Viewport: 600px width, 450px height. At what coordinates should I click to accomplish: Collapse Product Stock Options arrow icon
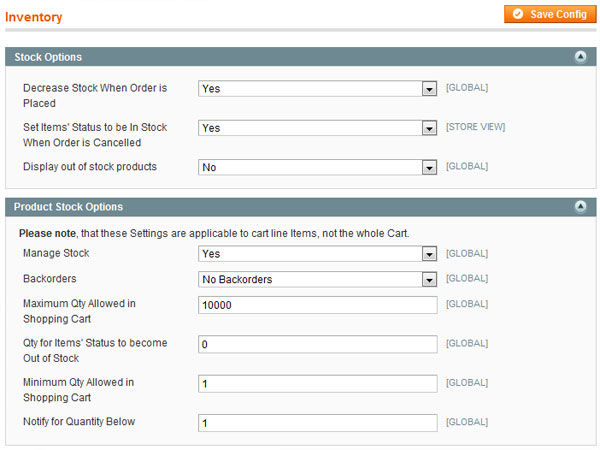[580, 207]
